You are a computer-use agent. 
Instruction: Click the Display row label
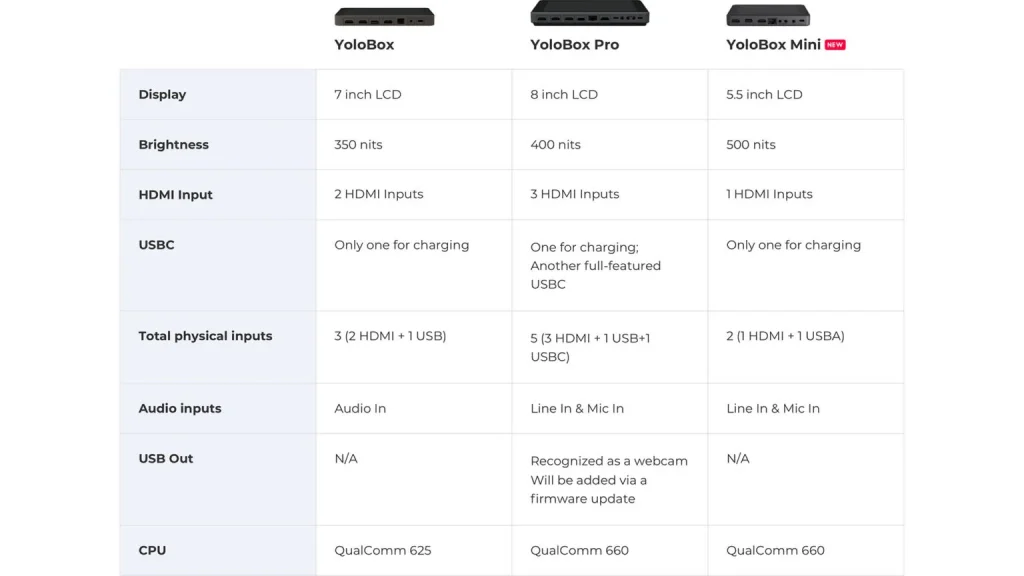162,95
